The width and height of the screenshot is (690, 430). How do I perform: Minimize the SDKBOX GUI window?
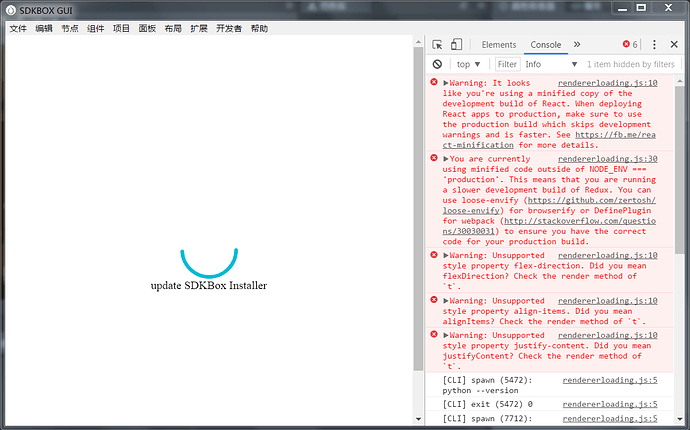[622, 8]
